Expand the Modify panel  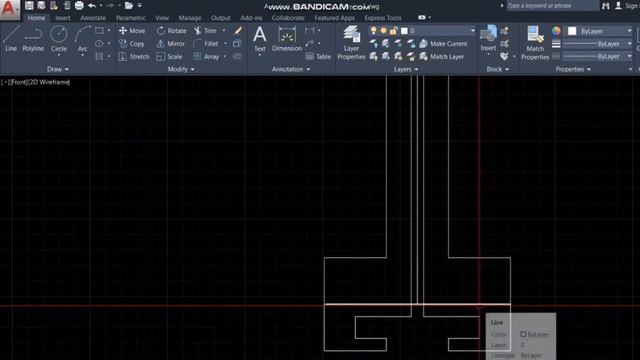181,69
